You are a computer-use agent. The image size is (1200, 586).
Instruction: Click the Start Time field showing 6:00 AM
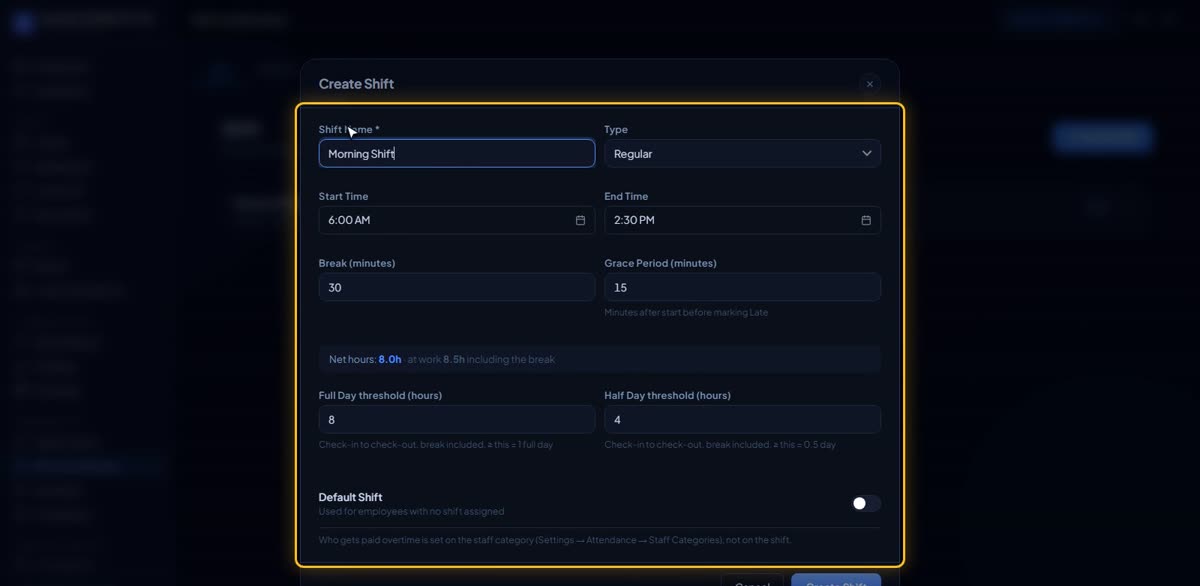(457, 220)
